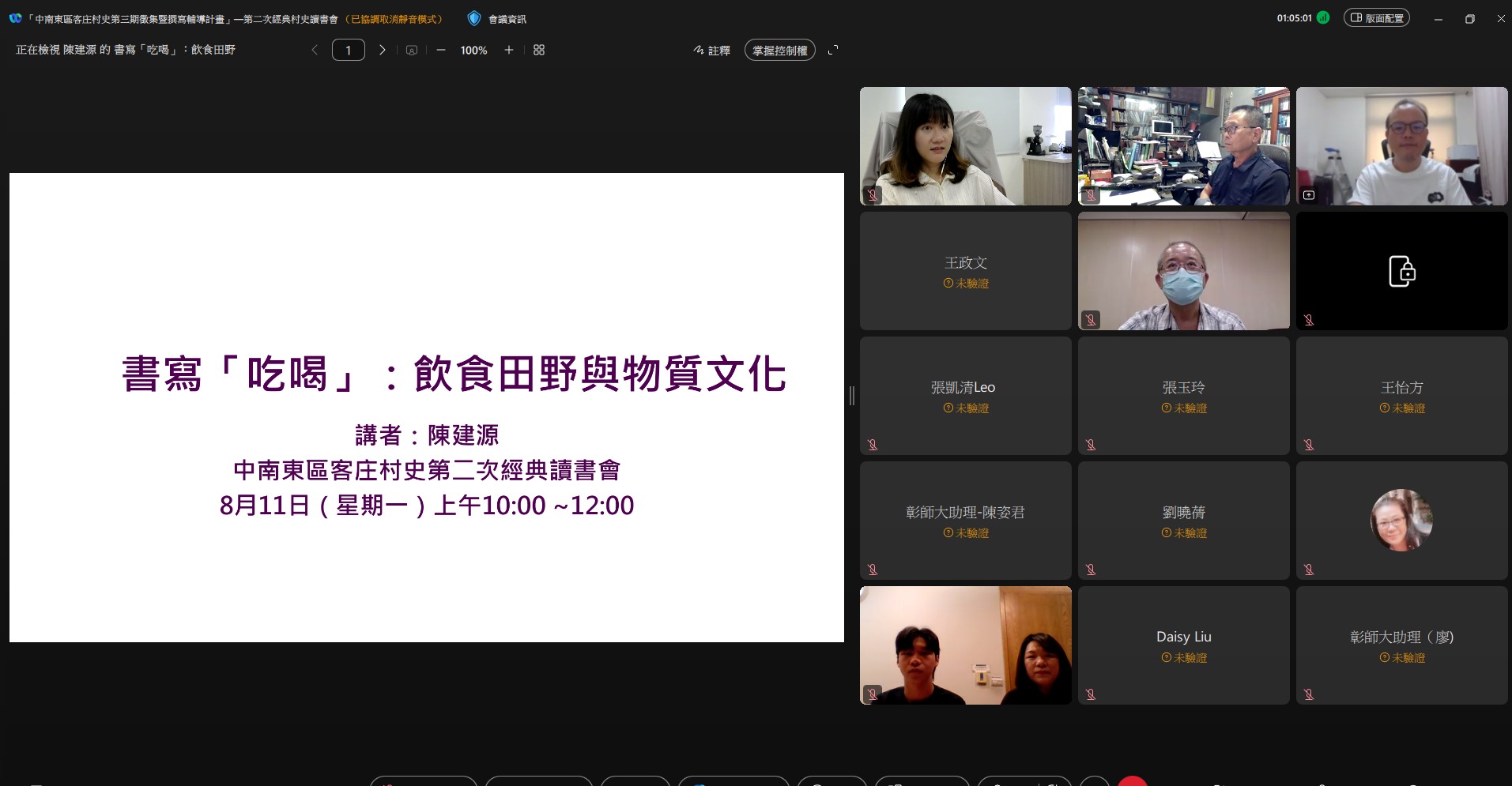Adjust the 100% zoom level control
The width and height of the screenshot is (1512, 786).
click(473, 50)
